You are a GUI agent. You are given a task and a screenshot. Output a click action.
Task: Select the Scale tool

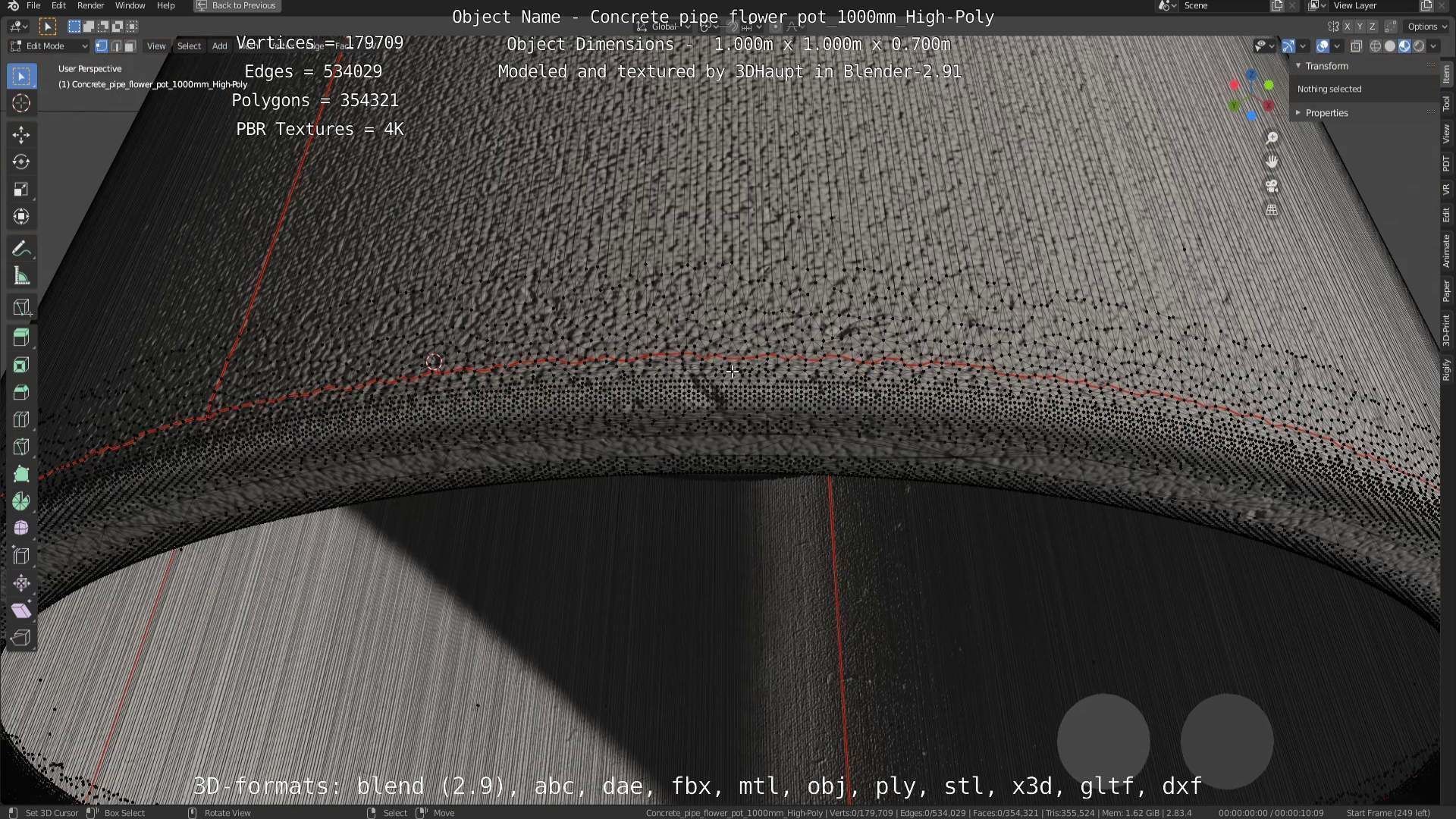tap(21, 190)
